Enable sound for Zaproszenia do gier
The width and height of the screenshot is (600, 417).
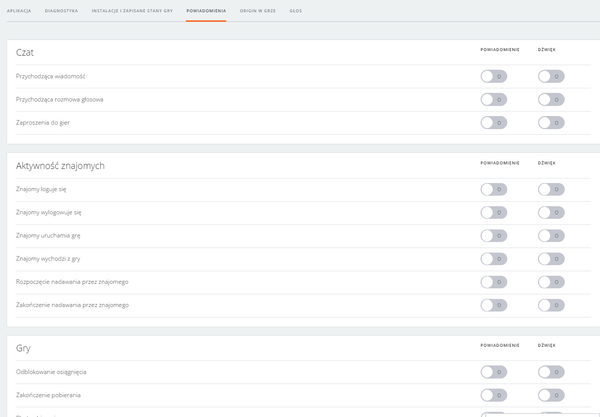pyautogui.click(x=550, y=122)
